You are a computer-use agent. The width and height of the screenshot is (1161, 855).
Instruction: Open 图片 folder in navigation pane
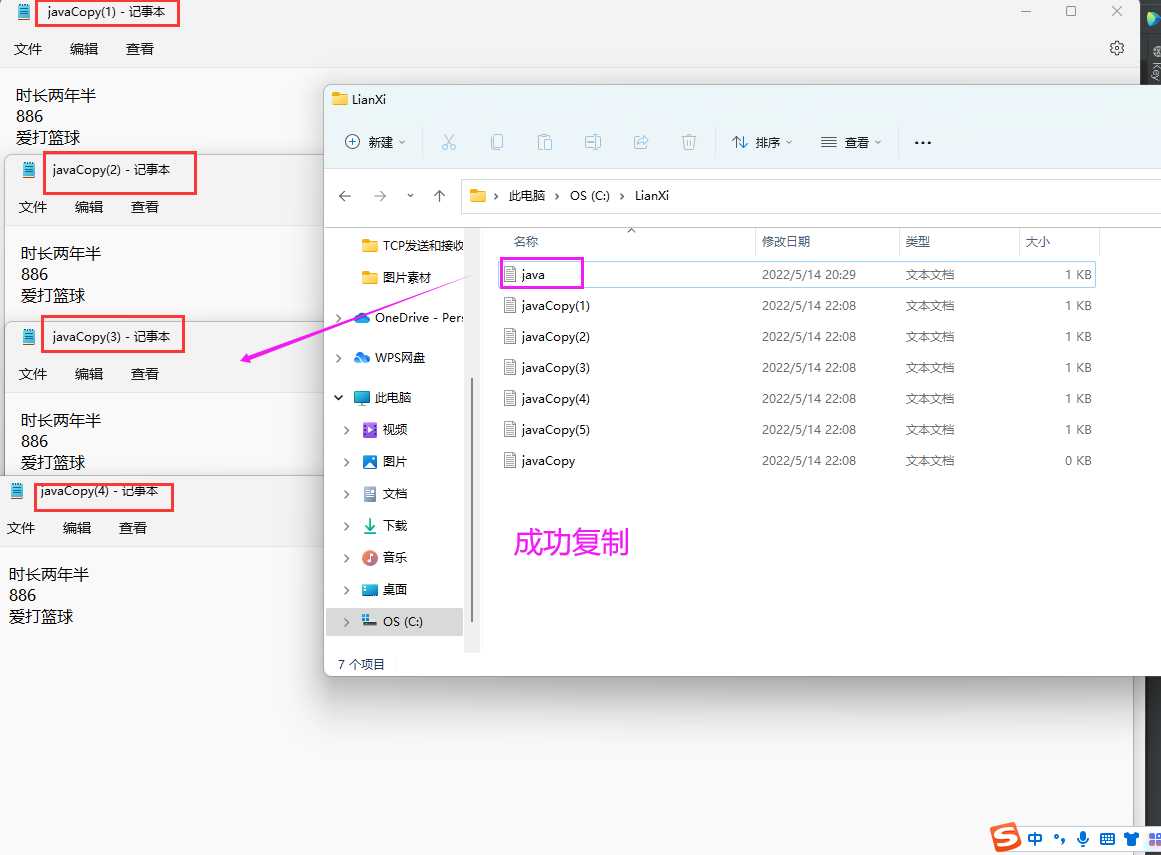385,462
